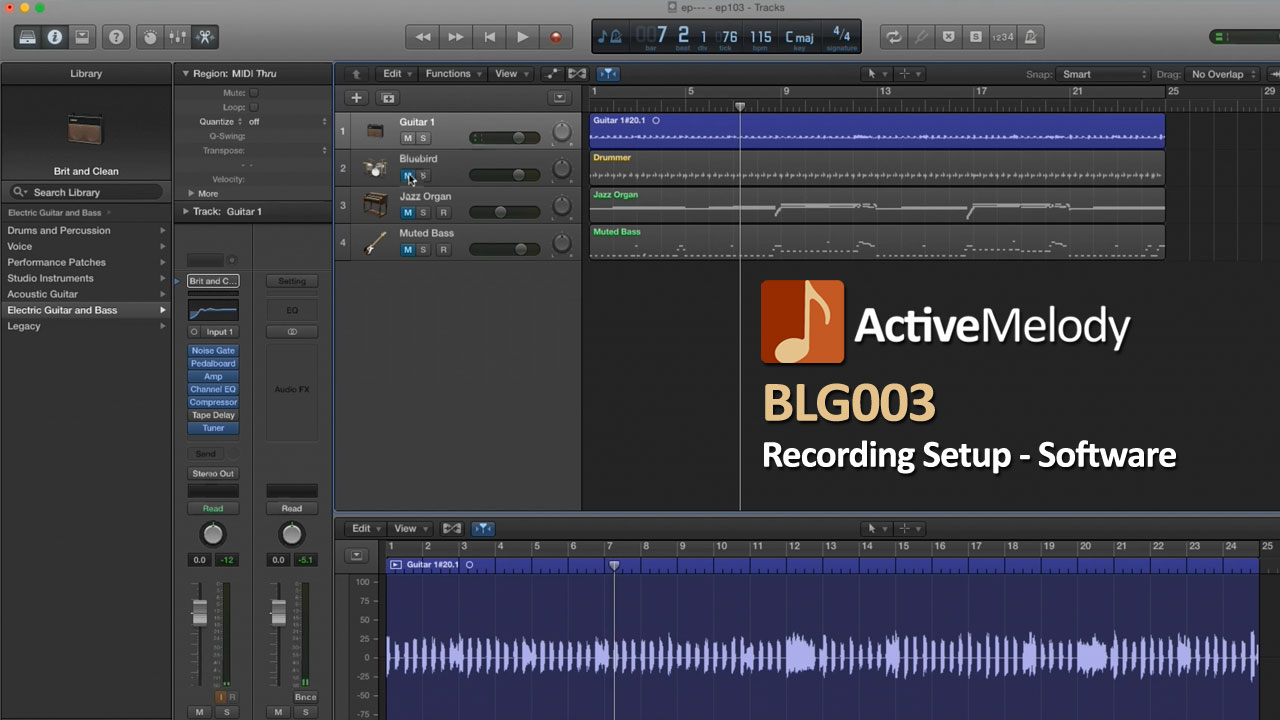
Task: Mute the Guitar 1 track
Action: (x=407, y=138)
